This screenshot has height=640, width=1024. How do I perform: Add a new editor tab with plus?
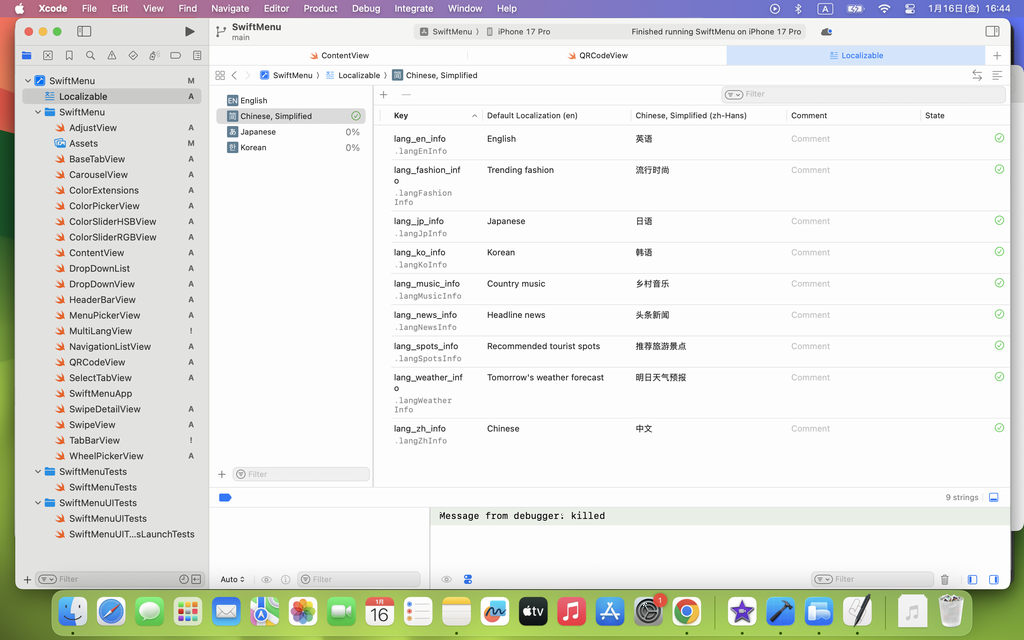click(x=996, y=56)
